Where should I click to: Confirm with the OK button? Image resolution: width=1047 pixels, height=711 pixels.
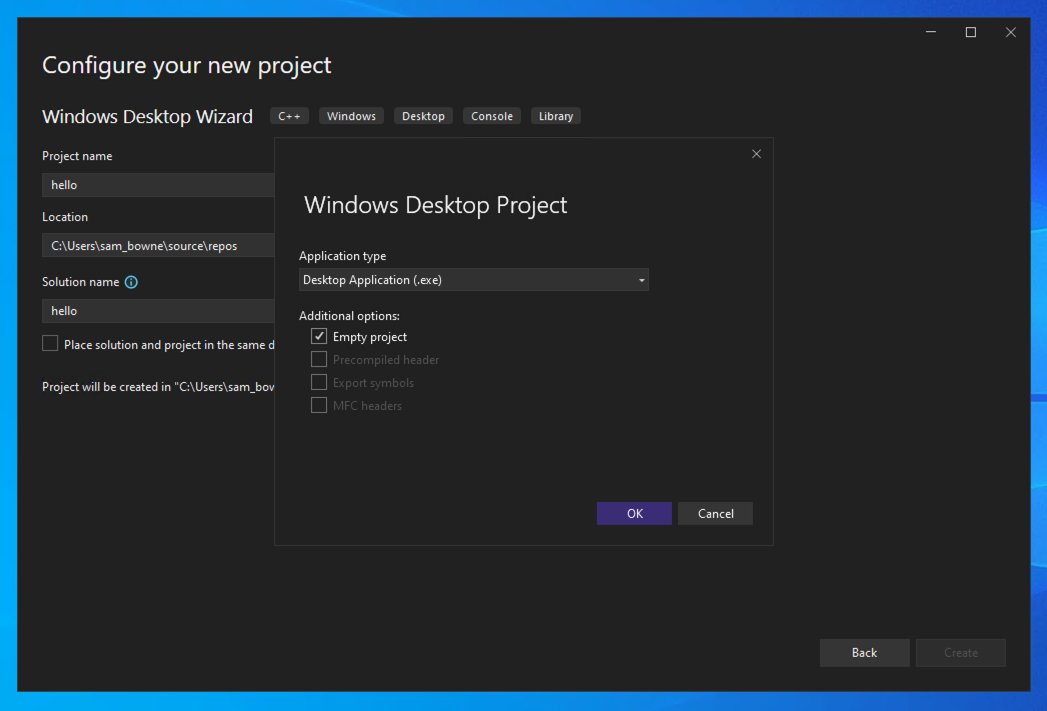(634, 513)
